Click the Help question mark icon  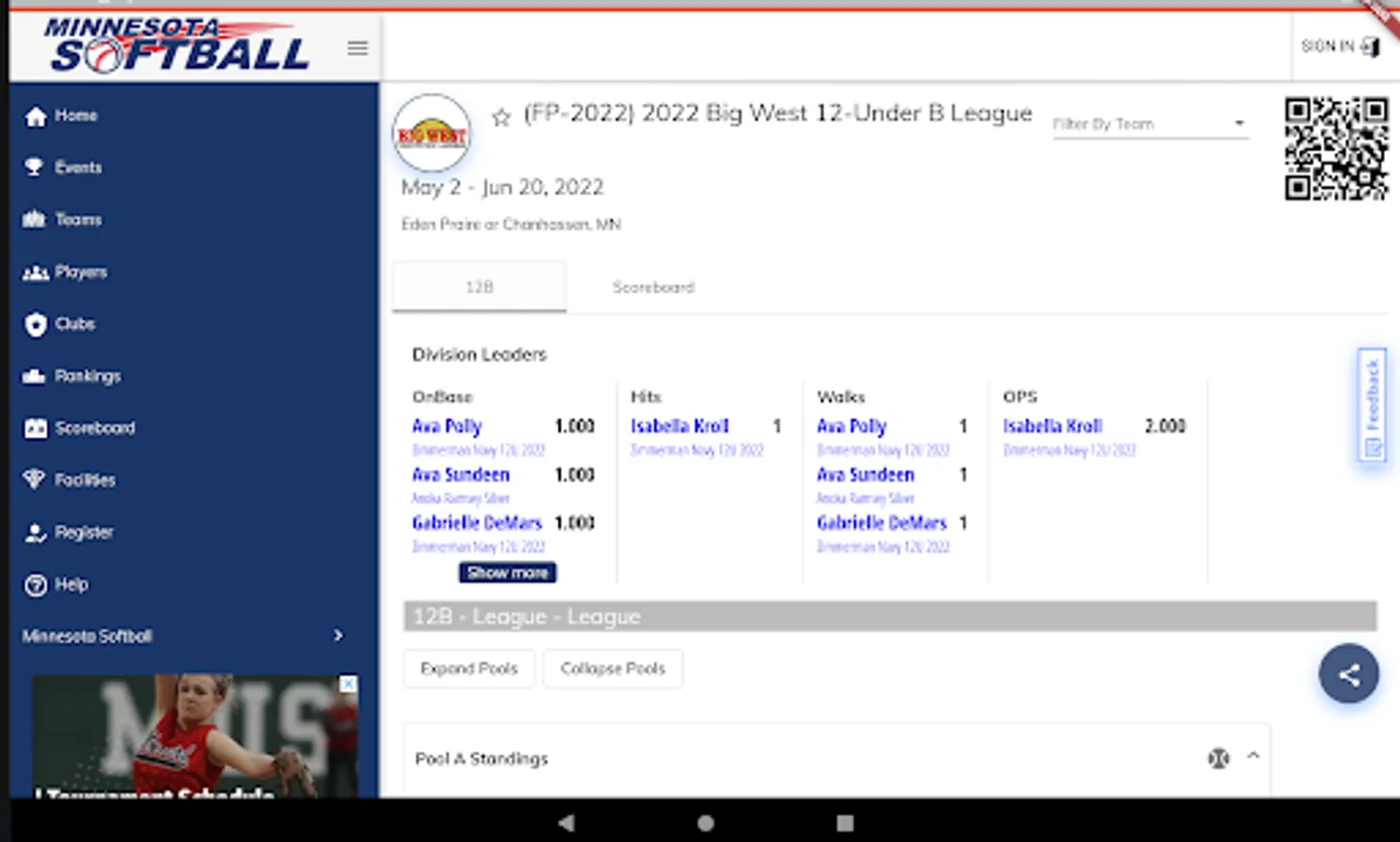(36, 585)
